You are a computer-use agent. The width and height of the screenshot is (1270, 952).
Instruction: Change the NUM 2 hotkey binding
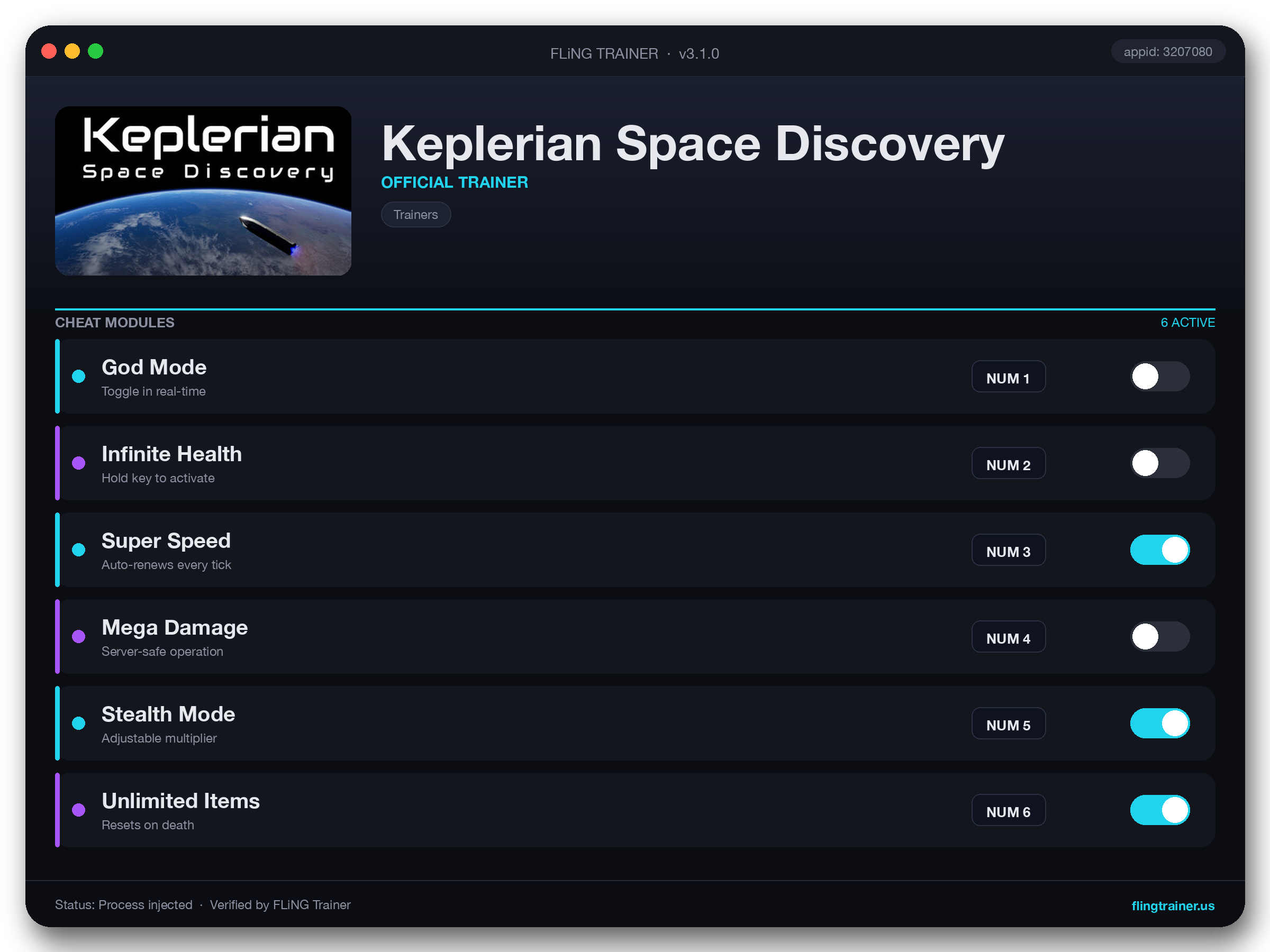(1008, 463)
